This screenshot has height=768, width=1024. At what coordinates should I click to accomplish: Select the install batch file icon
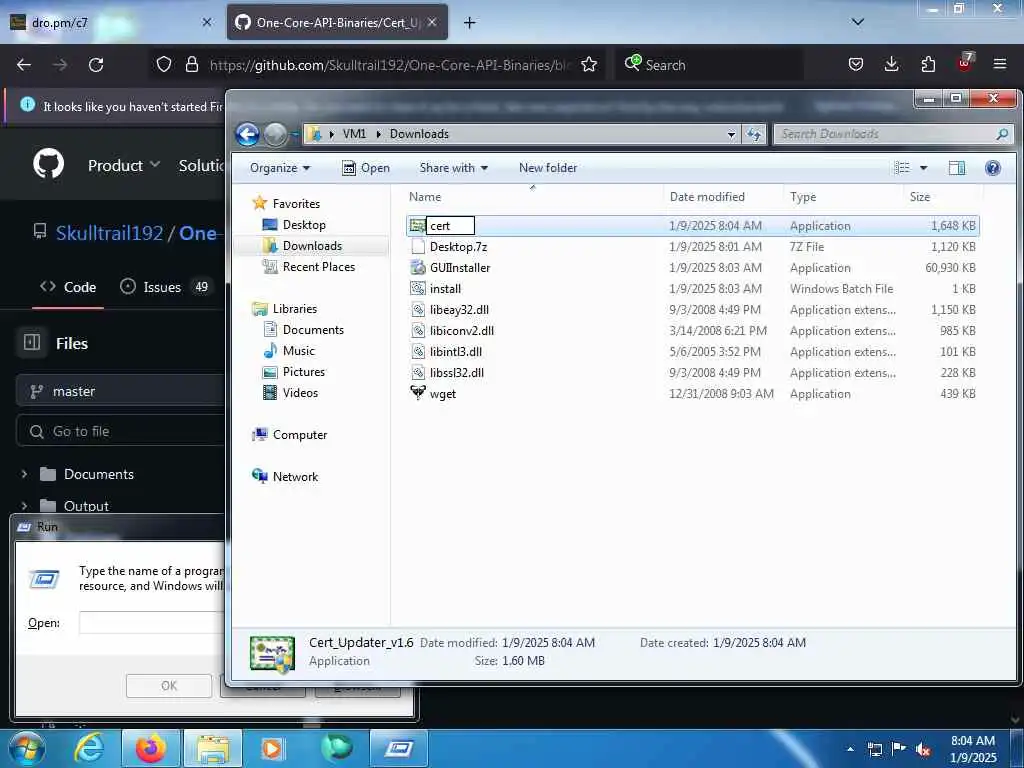(x=418, y=289)
